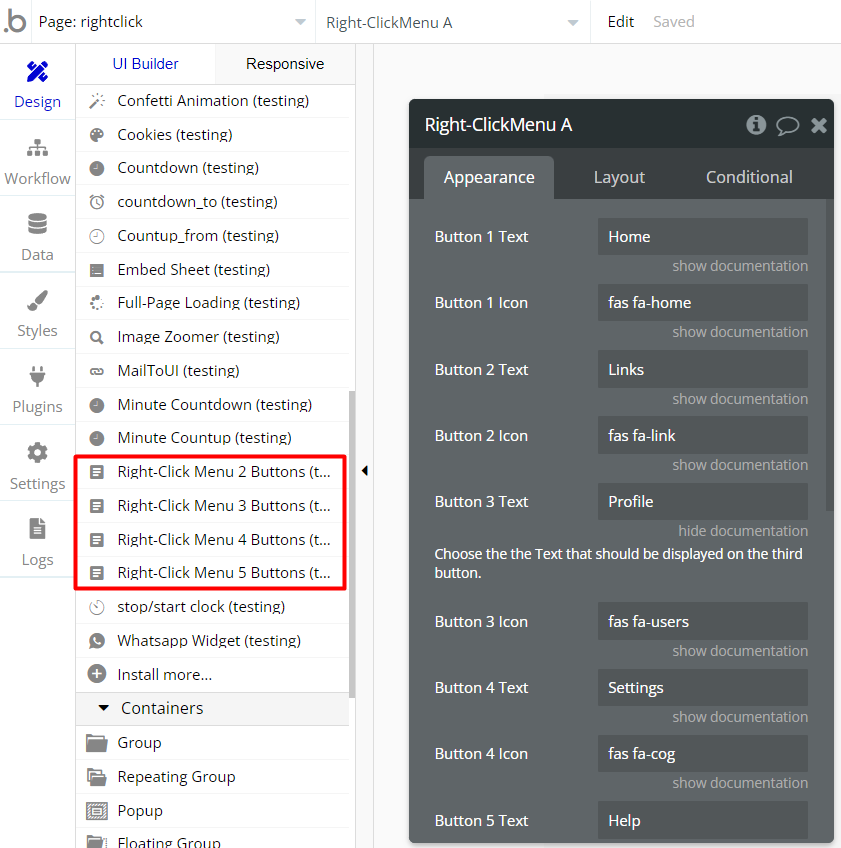Screen dimensions: 841x848
Task: Open the Right-ClickMenu A element dropdown
Action: (452, 22)
